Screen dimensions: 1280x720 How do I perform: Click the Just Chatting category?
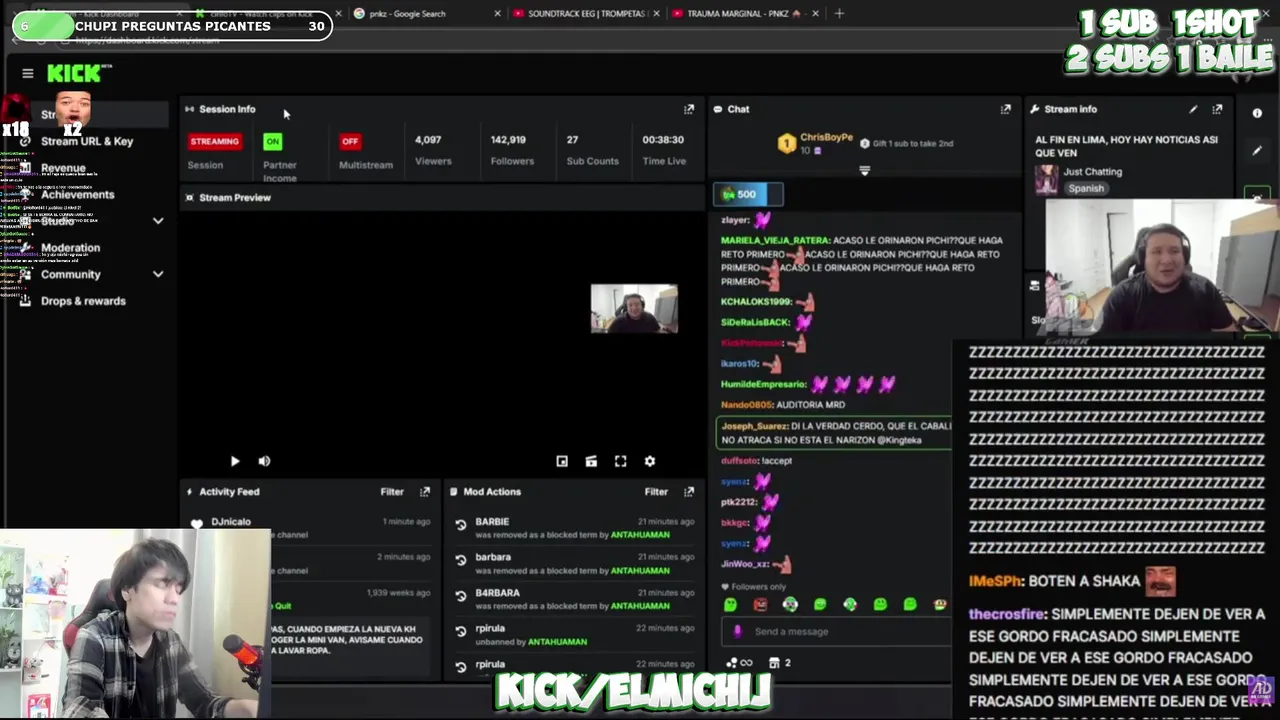[1092, 172]
